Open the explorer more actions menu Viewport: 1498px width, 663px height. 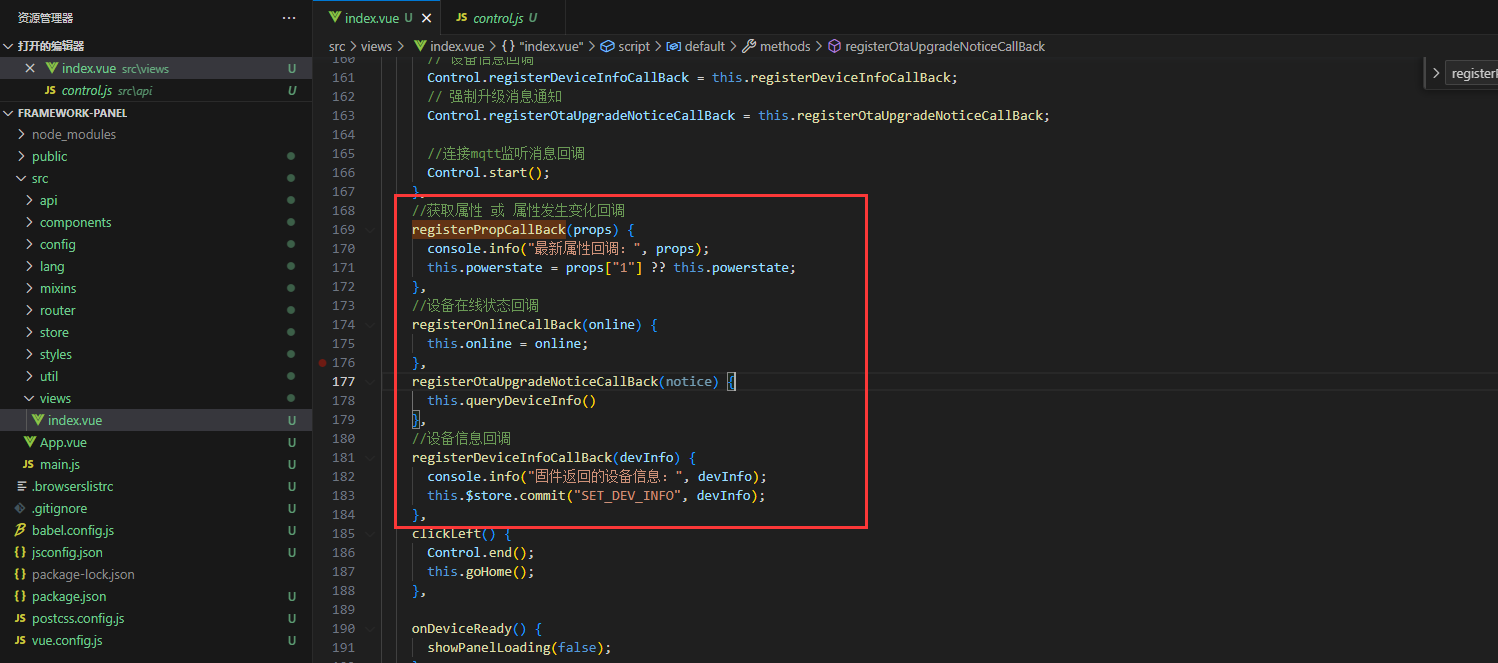[x=289, y=18]
